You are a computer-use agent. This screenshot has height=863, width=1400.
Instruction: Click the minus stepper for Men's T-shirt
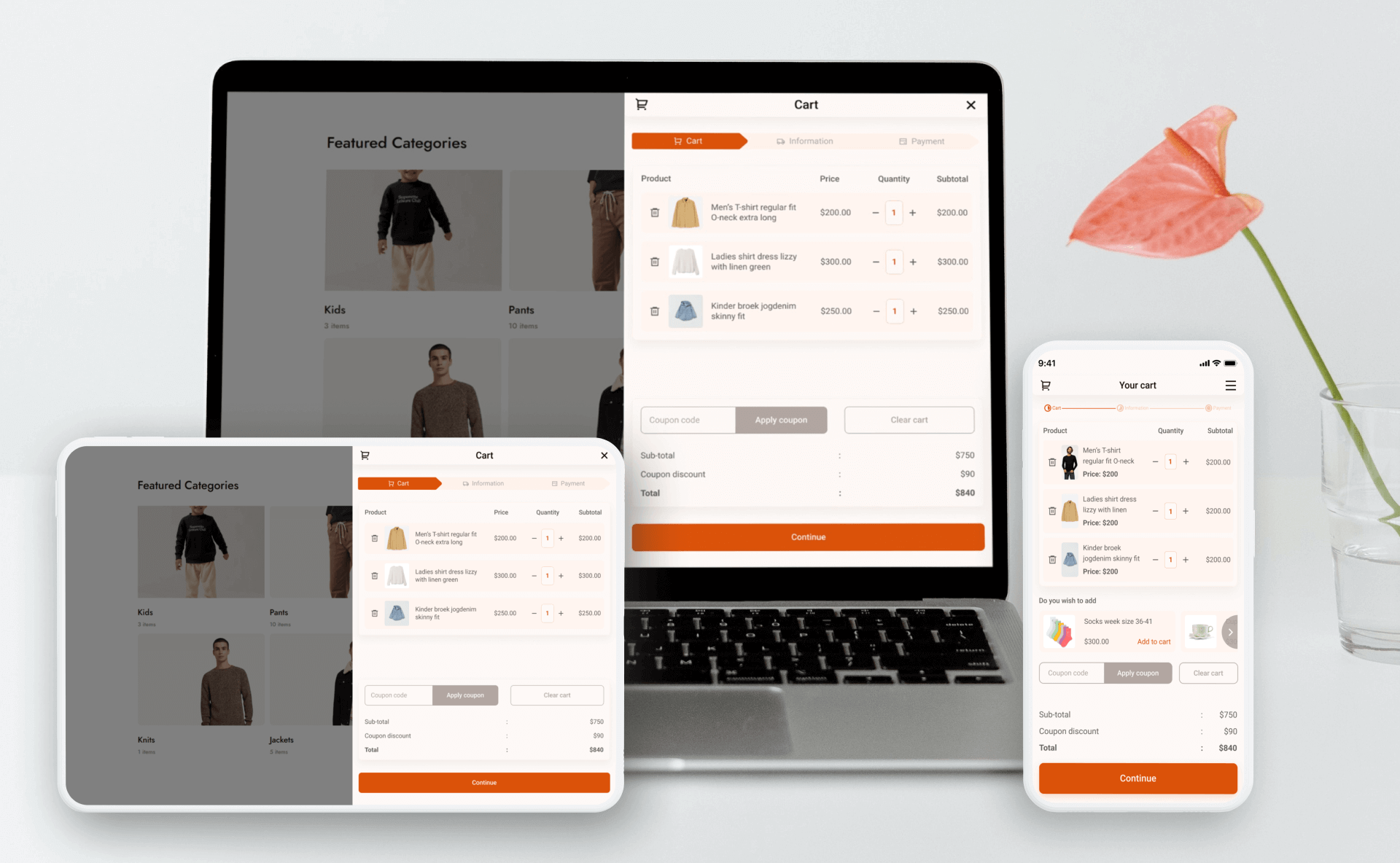coord(869,212)
